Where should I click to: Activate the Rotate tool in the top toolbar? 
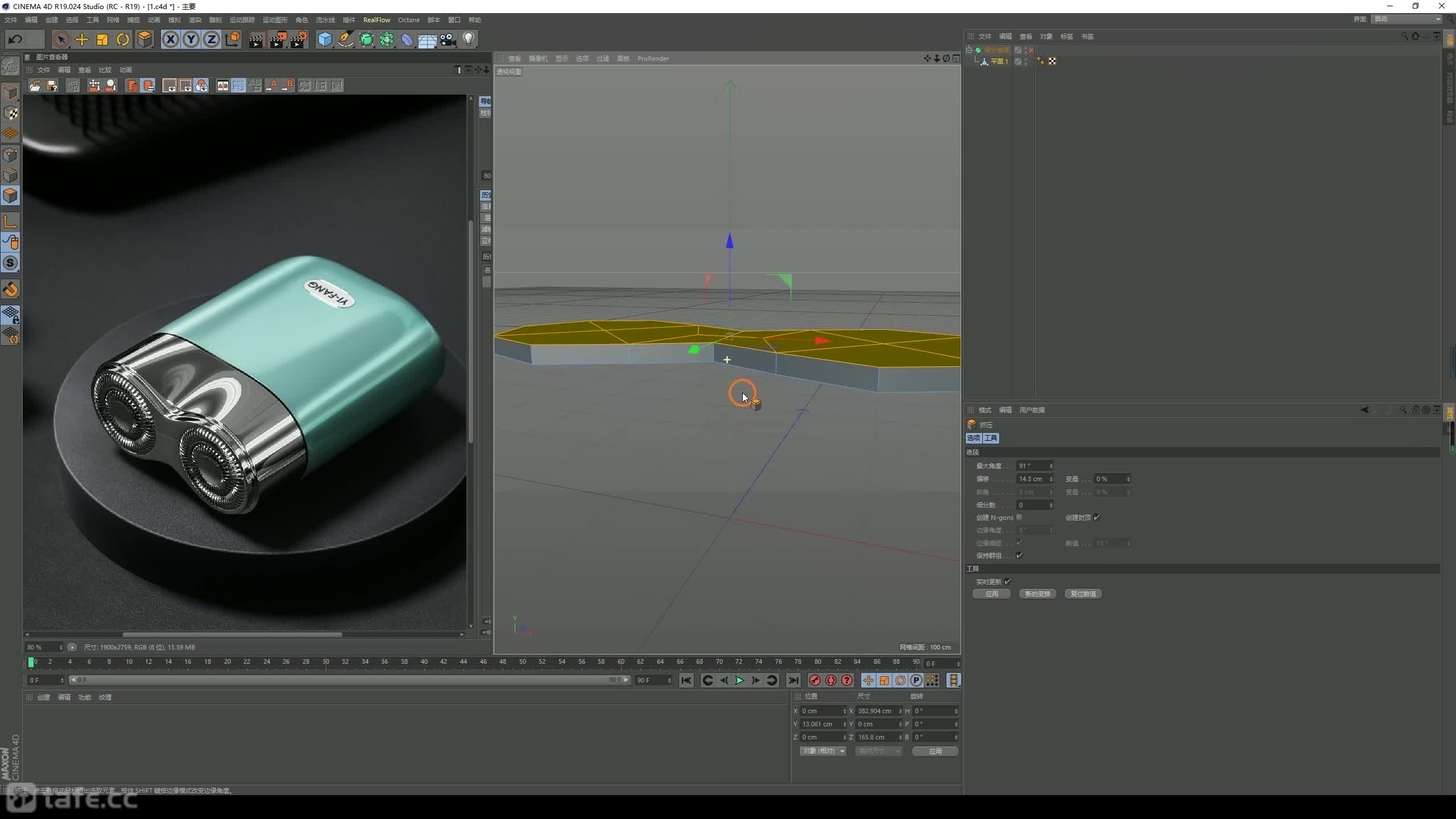[x=123, y=39]
